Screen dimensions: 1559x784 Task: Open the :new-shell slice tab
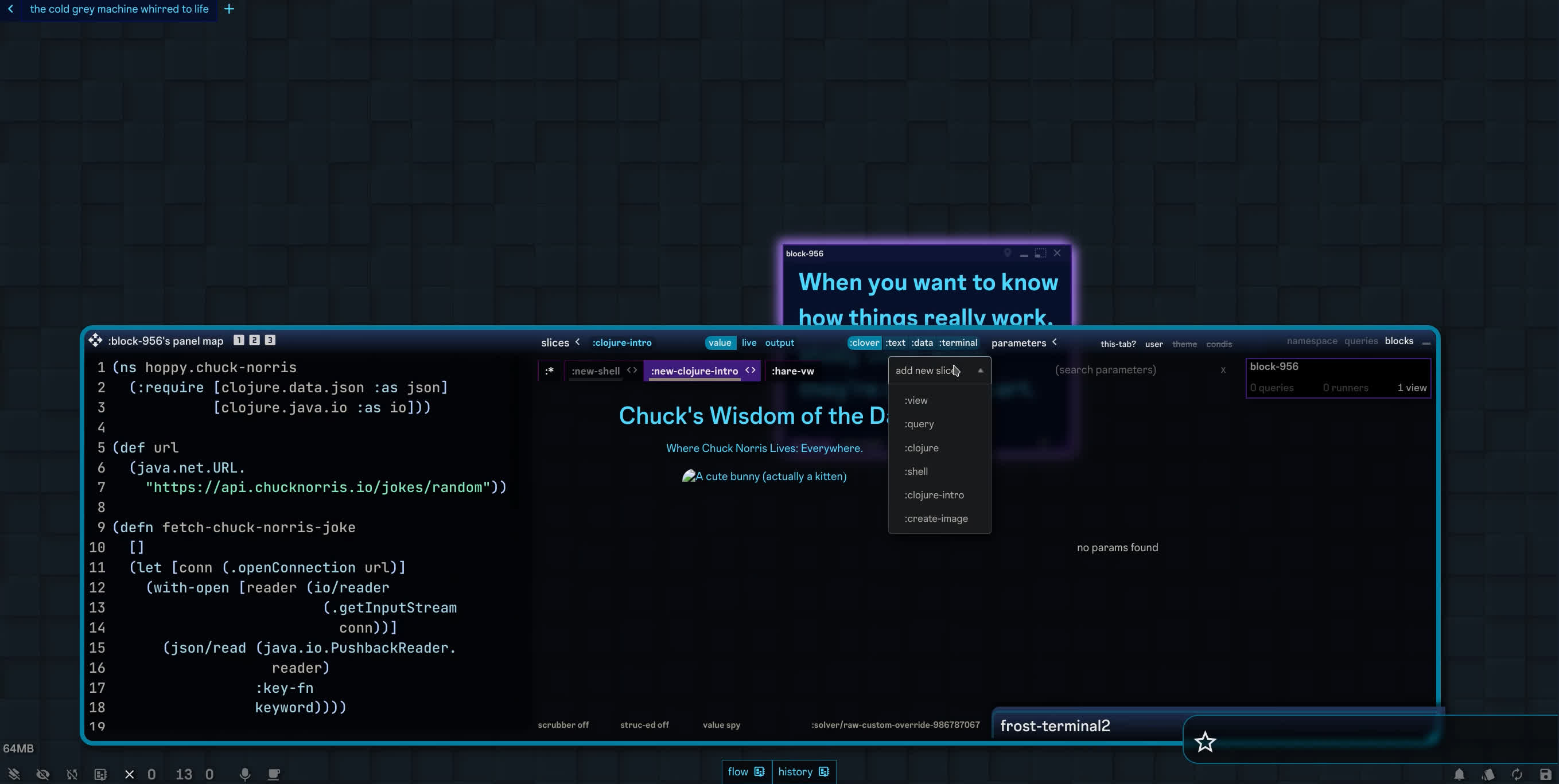click(x=595, y=371)
